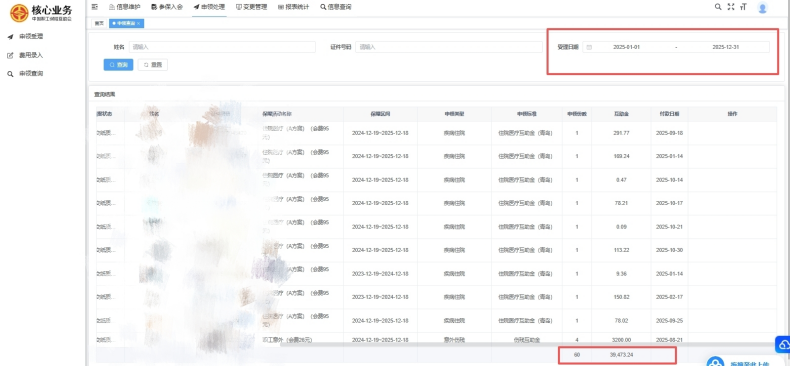Click start date 2025-01-01

(x=626, y=47)
